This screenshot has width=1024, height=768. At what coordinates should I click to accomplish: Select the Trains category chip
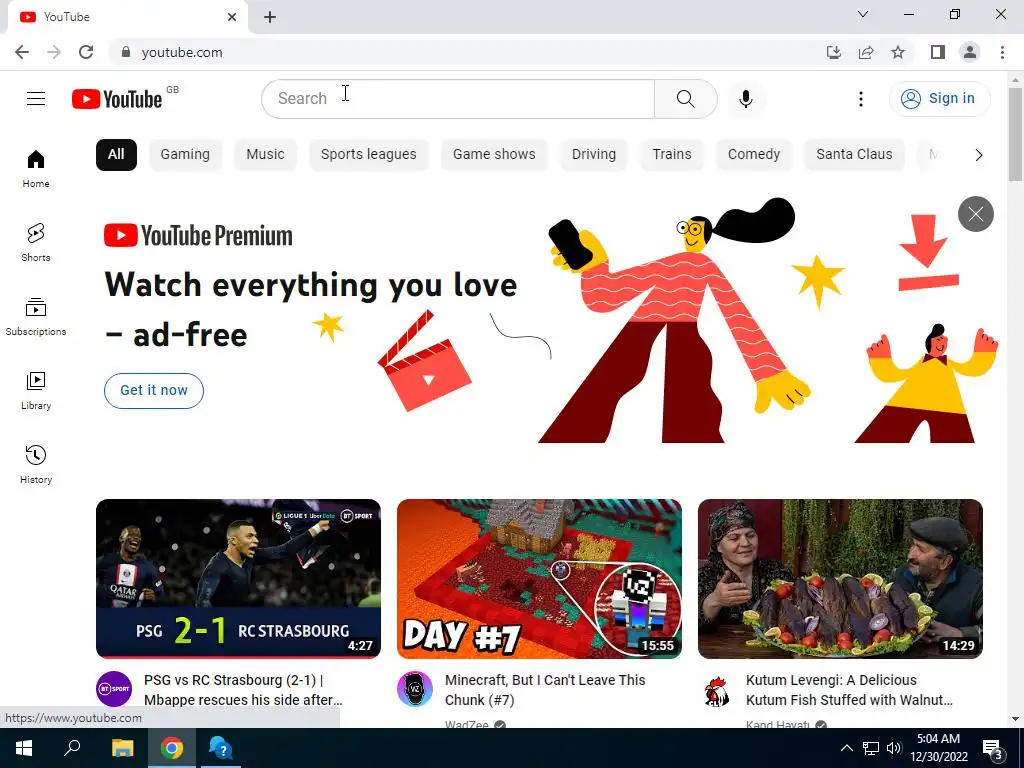pyautogui.click(x=672, y=155)
